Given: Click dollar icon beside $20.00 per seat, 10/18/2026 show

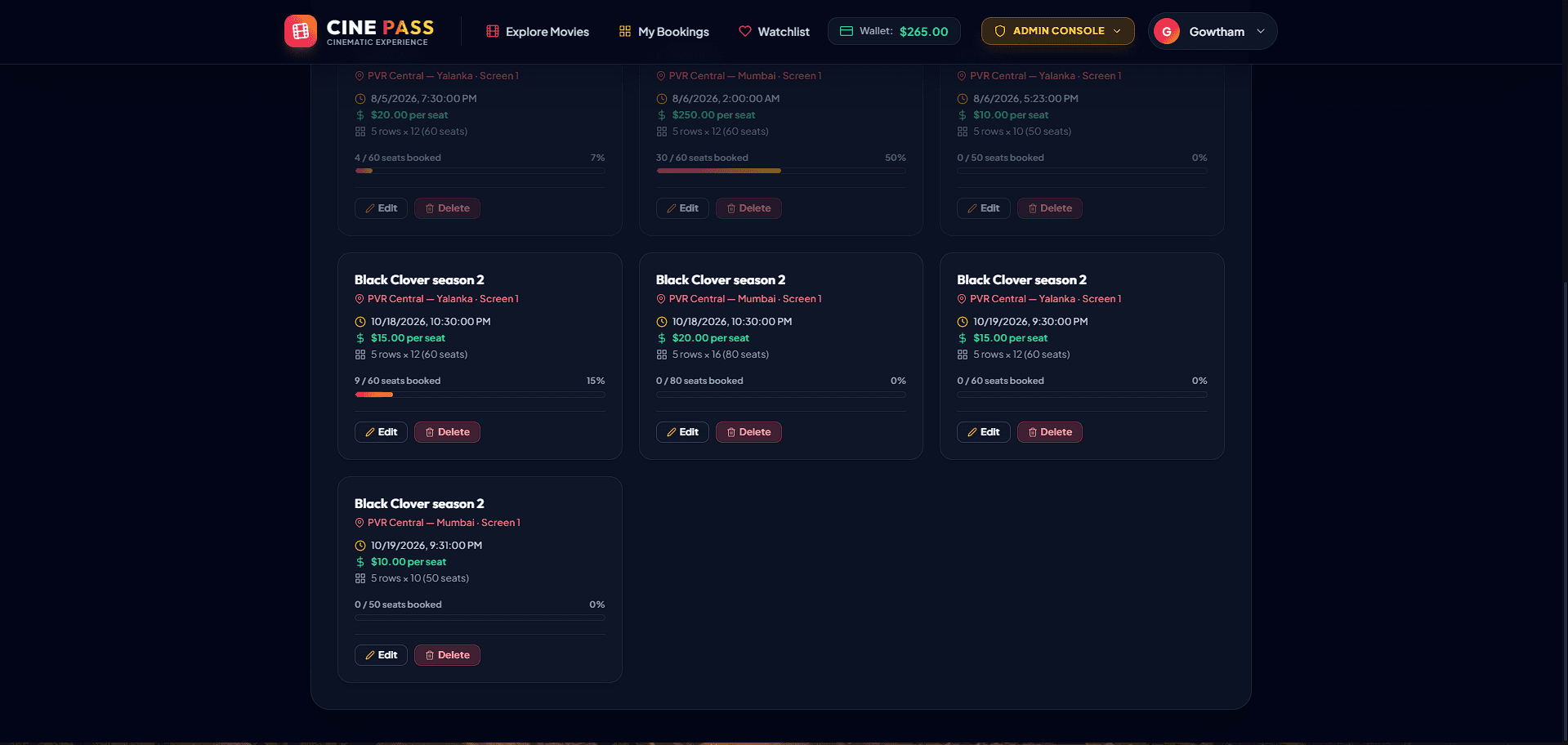Looking at the screenshot, I should tap(661, 338).
